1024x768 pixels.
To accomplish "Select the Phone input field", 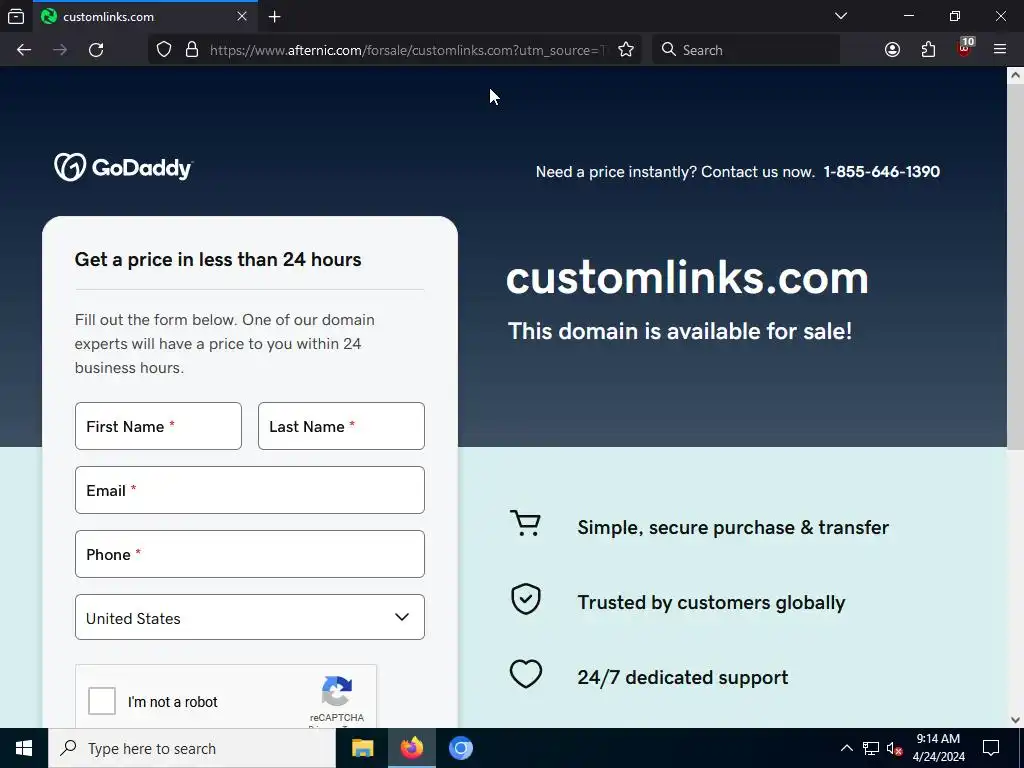I will [249, 554].
